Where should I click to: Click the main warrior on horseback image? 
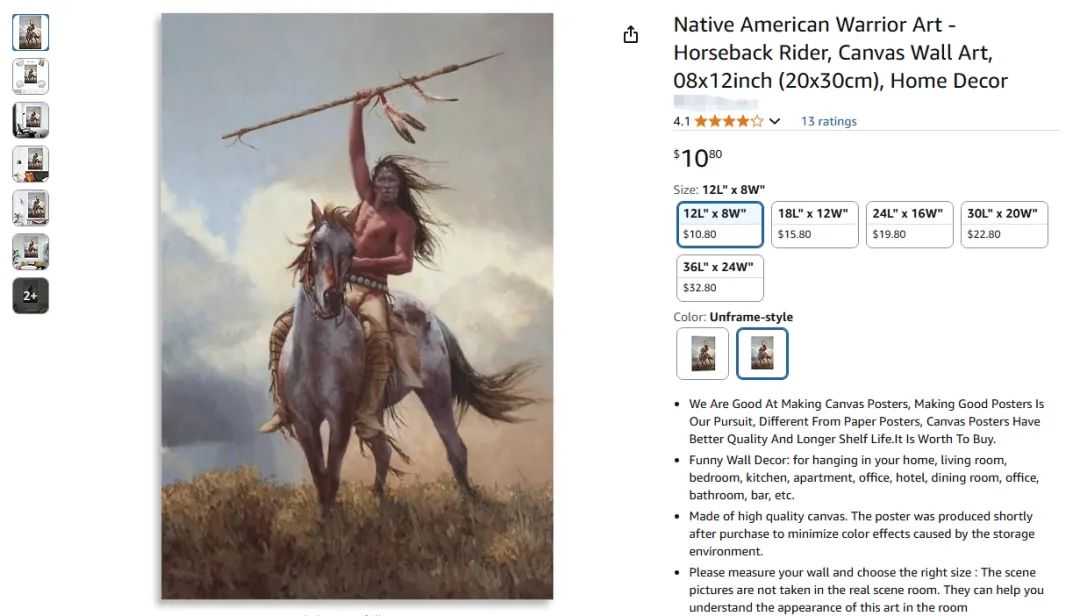click(357, 306)
